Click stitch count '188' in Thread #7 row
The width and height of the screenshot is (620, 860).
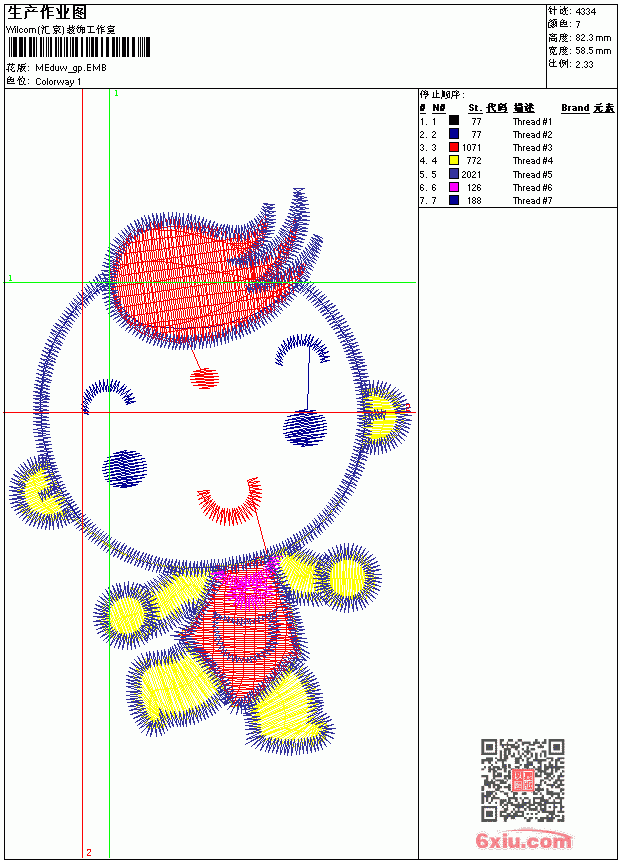coord(474,201)
